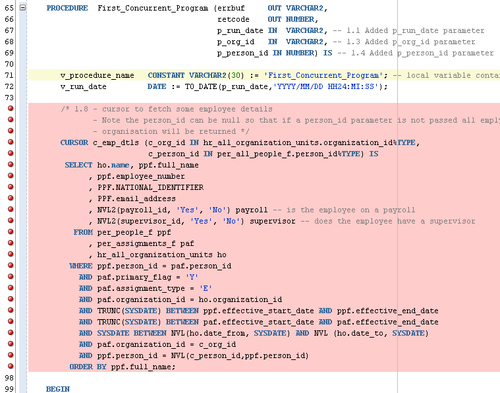Toggle breakpoint on 'paf.organization_id = c_org_id' line
500x393 pixels.
[x=11, y=344]
